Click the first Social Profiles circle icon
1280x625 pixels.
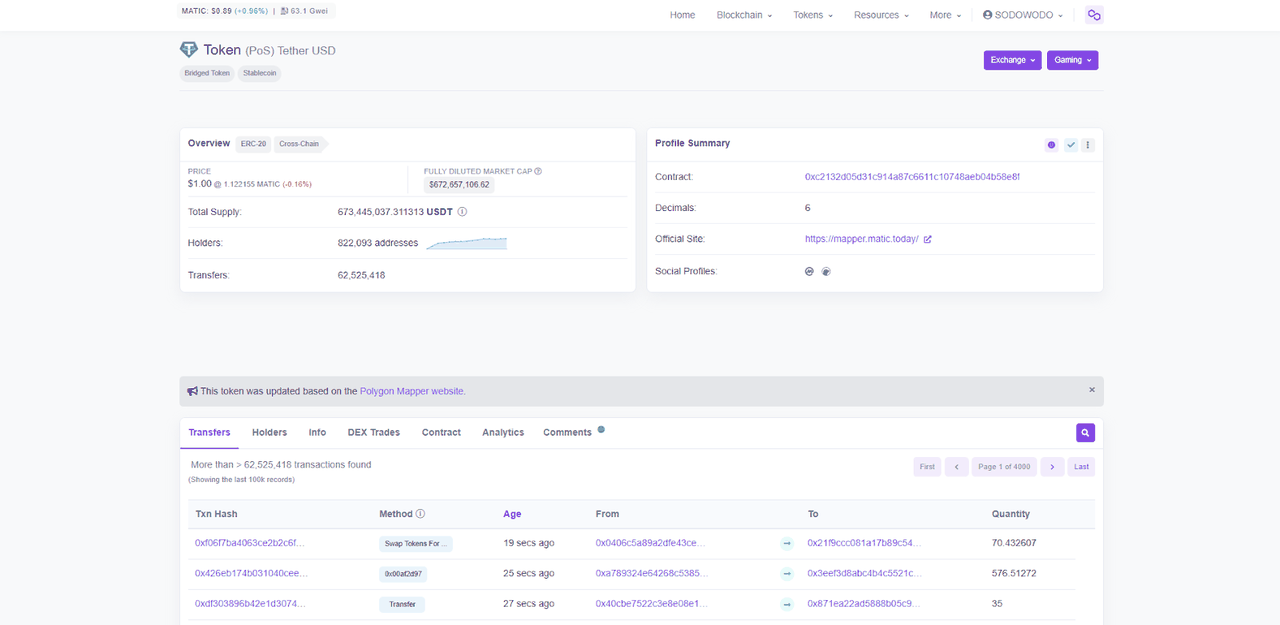pyautogui.click(x=809, y=271)
